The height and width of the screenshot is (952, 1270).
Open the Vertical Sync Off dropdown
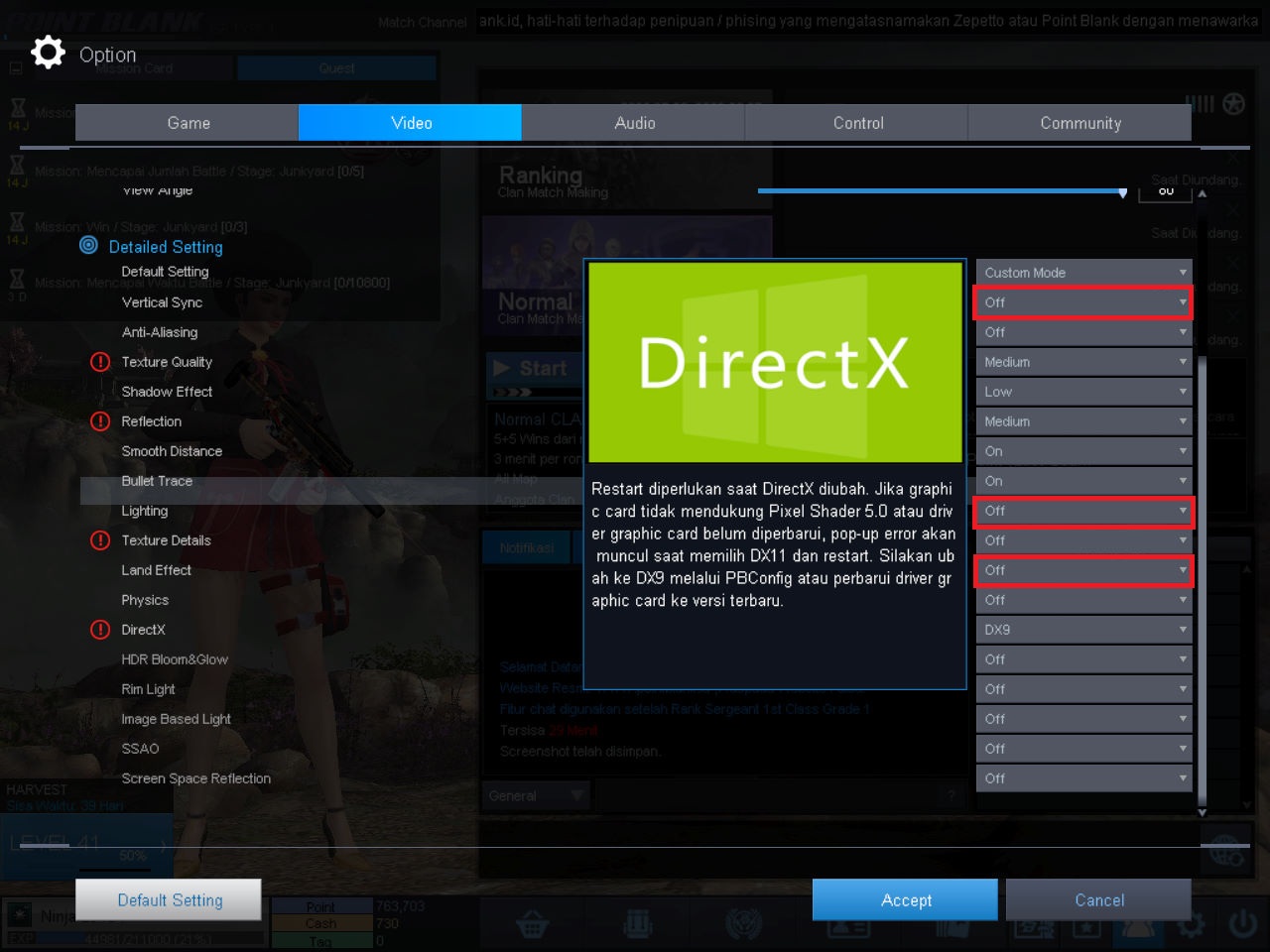pos(1083,302)
